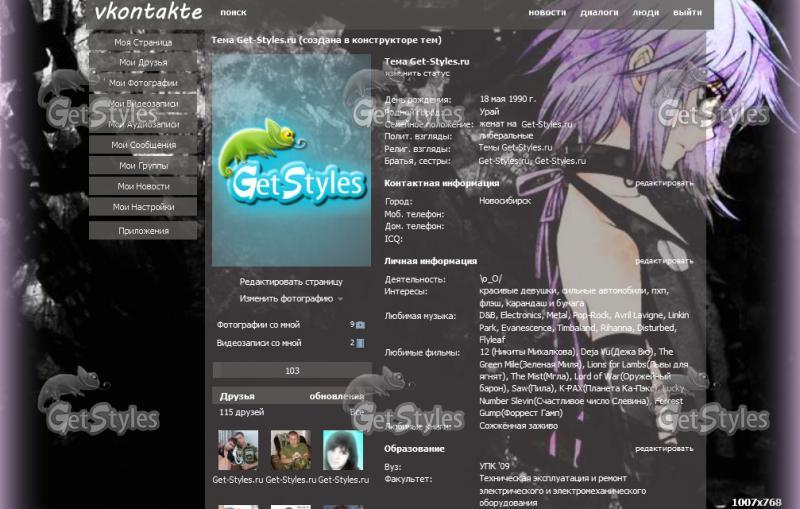Screen dimensions: 800x509
Task: Click the GetStyles profile photo
Action: [291, 160]
